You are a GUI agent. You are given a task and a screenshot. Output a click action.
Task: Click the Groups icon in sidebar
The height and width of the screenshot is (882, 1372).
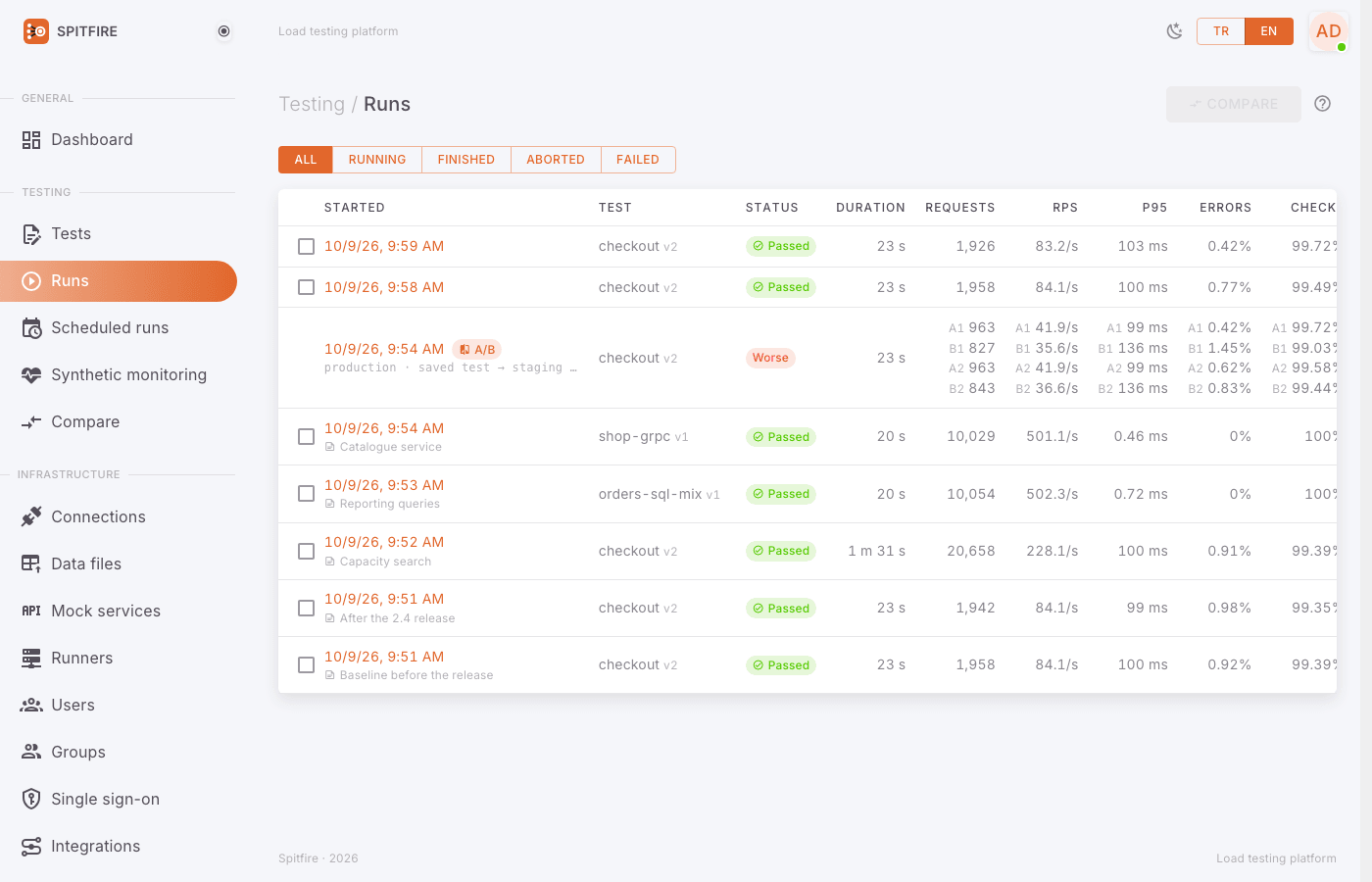[x=31, y=752]
